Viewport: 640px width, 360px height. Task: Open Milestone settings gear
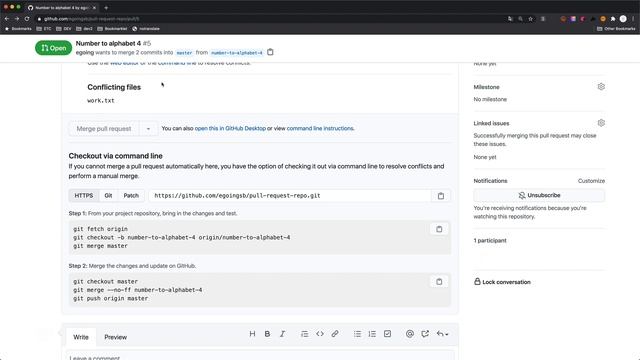click(601, 87)
